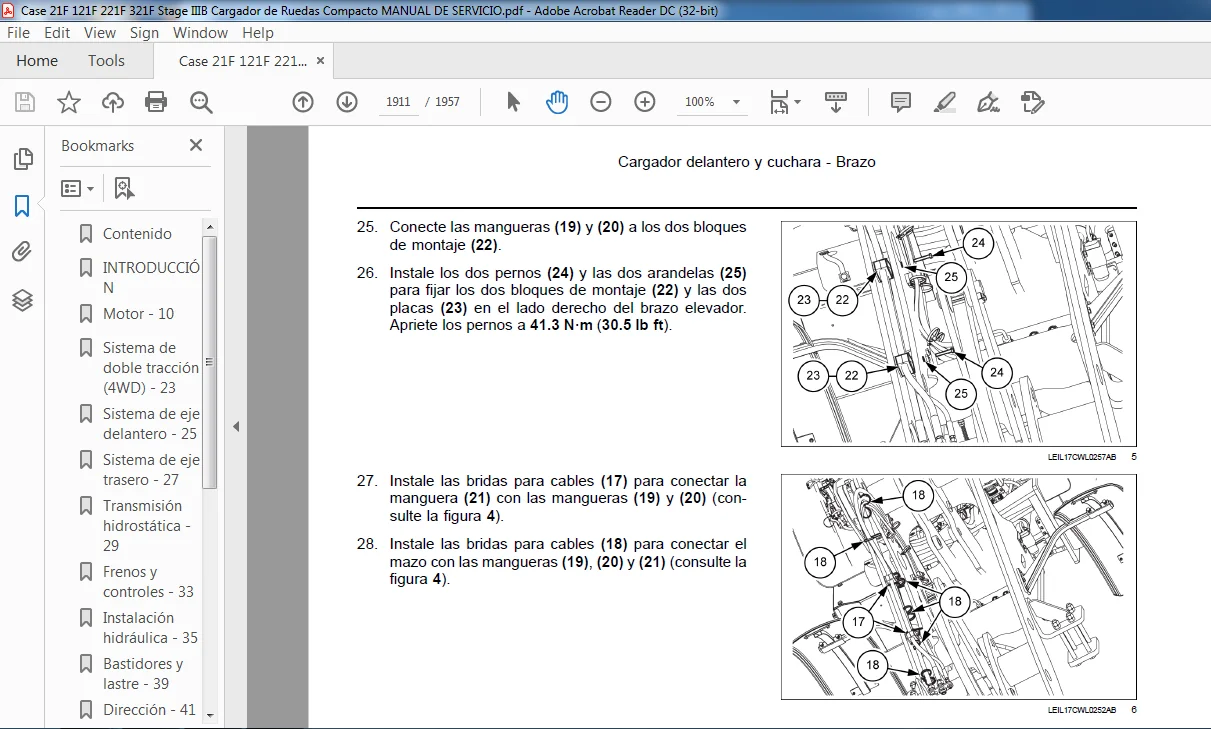Zoom in with the plus icon
Viewport: 1211px width, 729px height.
645,102
